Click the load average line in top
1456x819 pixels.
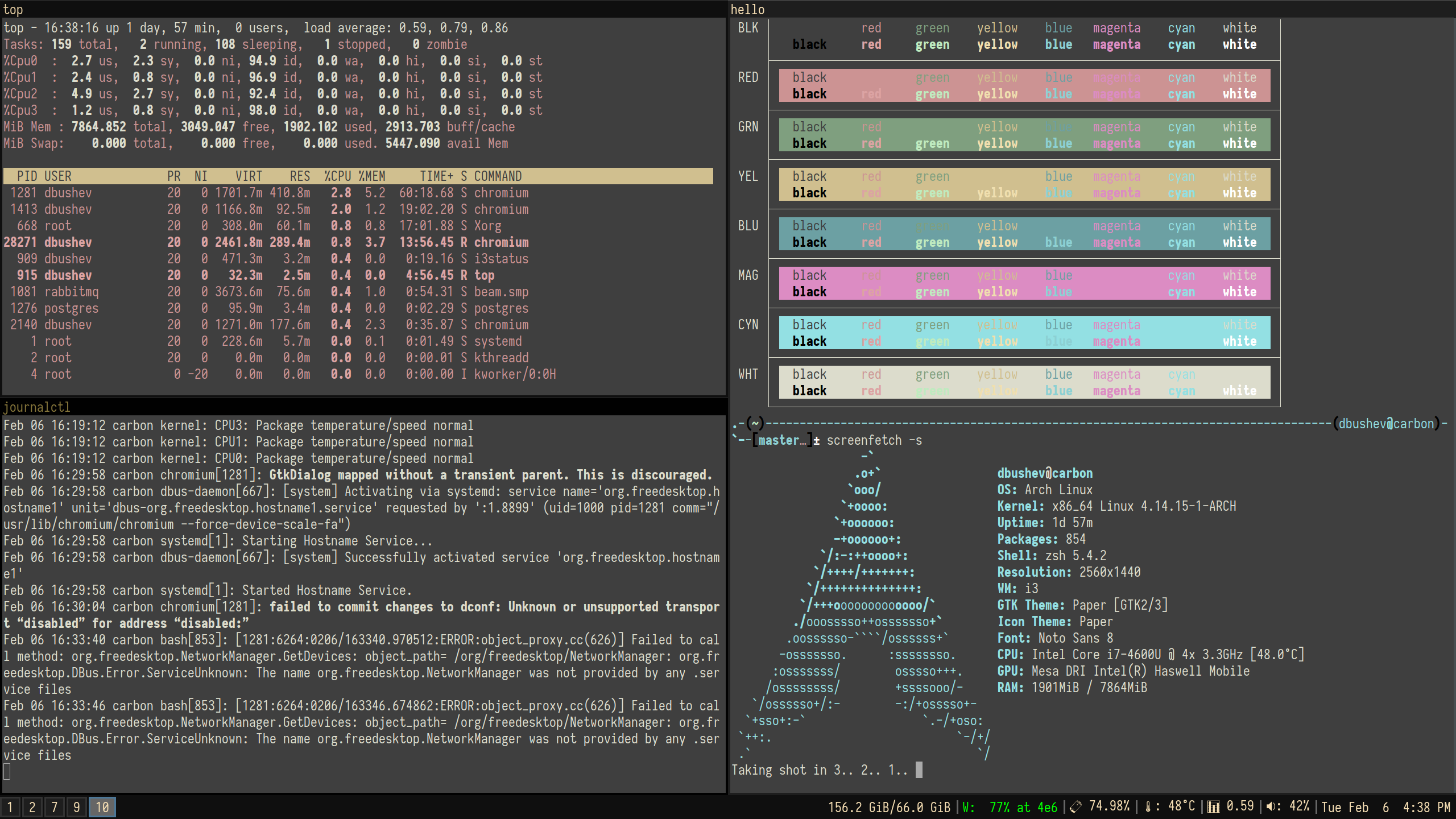tap(256, 28)
